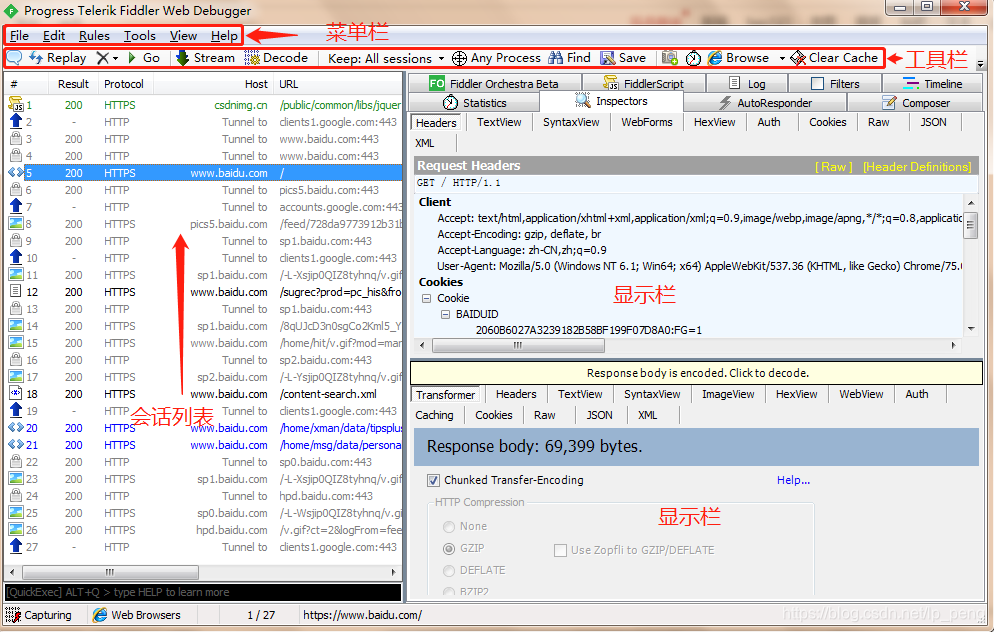Screen dimensions: 994x632
Task: Toggle the Capturing status bar indicator
Action: coord(39,615)
